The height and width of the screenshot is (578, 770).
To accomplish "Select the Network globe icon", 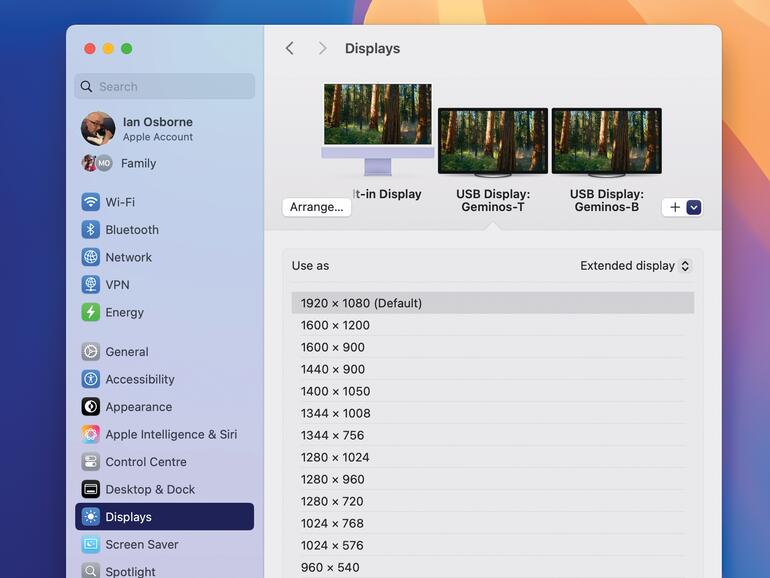I will coord(91,257).
